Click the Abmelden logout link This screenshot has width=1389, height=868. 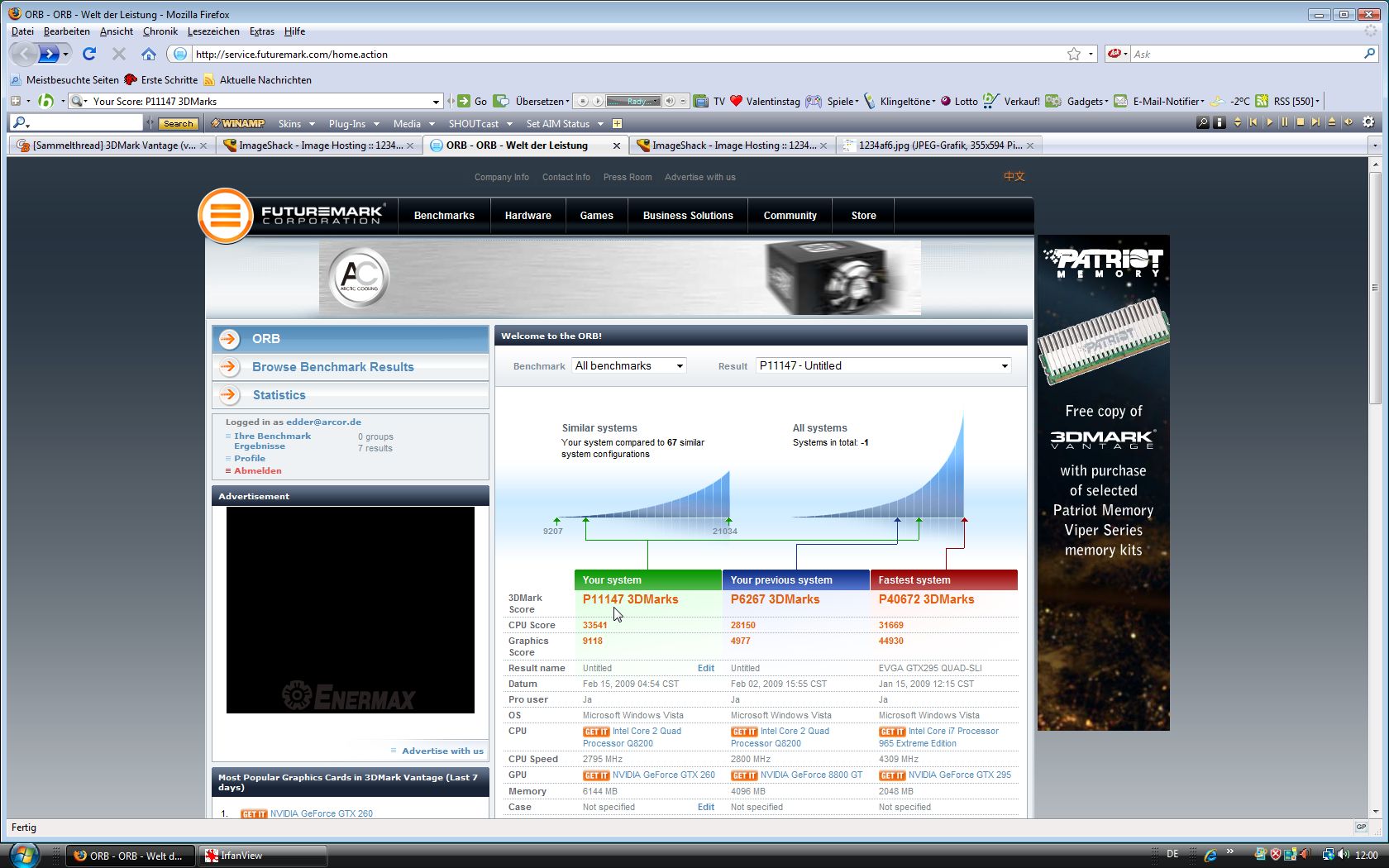[x=258, y=471]
